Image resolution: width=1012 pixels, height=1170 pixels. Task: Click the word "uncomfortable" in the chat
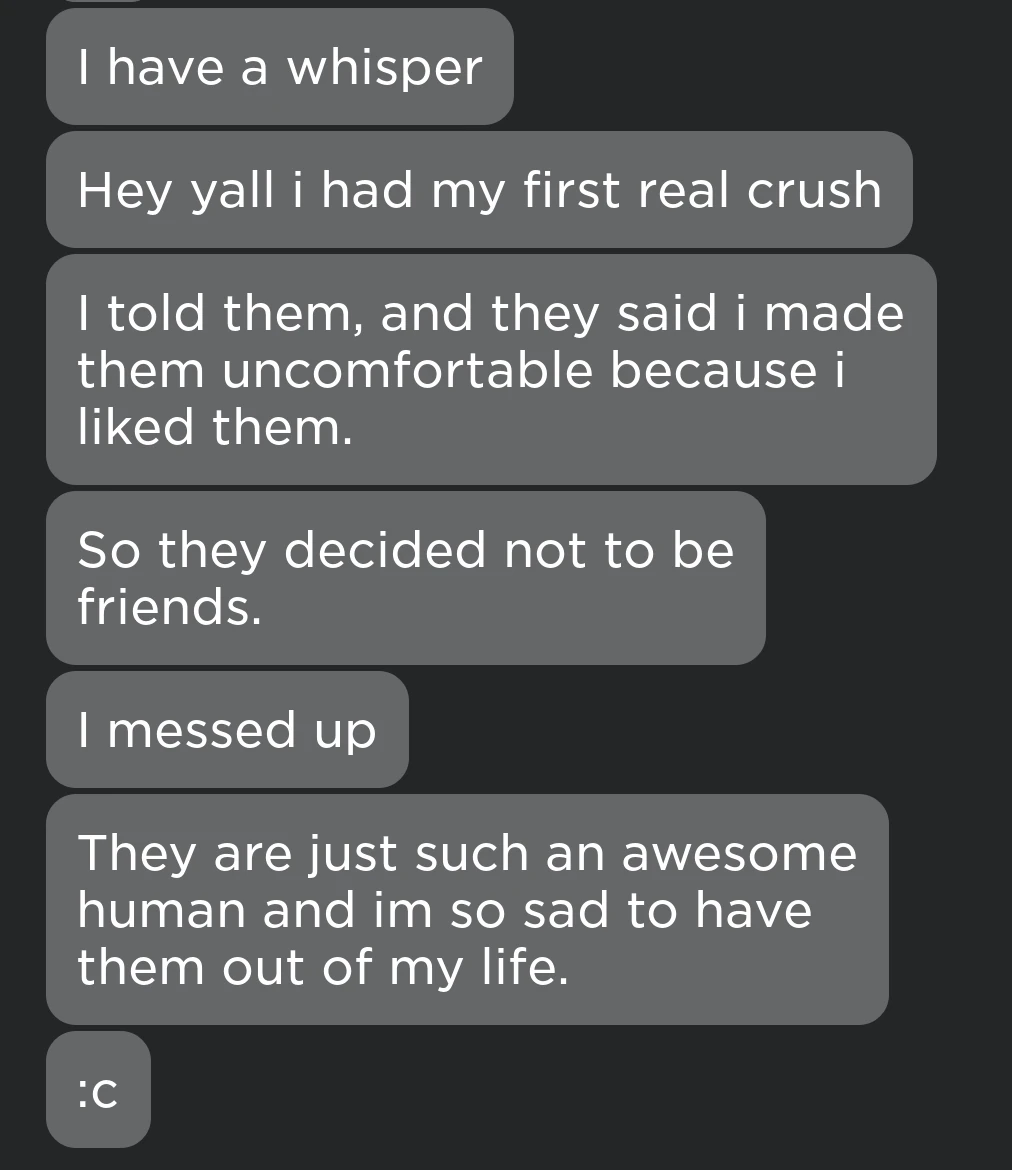[x=407, y=371]
